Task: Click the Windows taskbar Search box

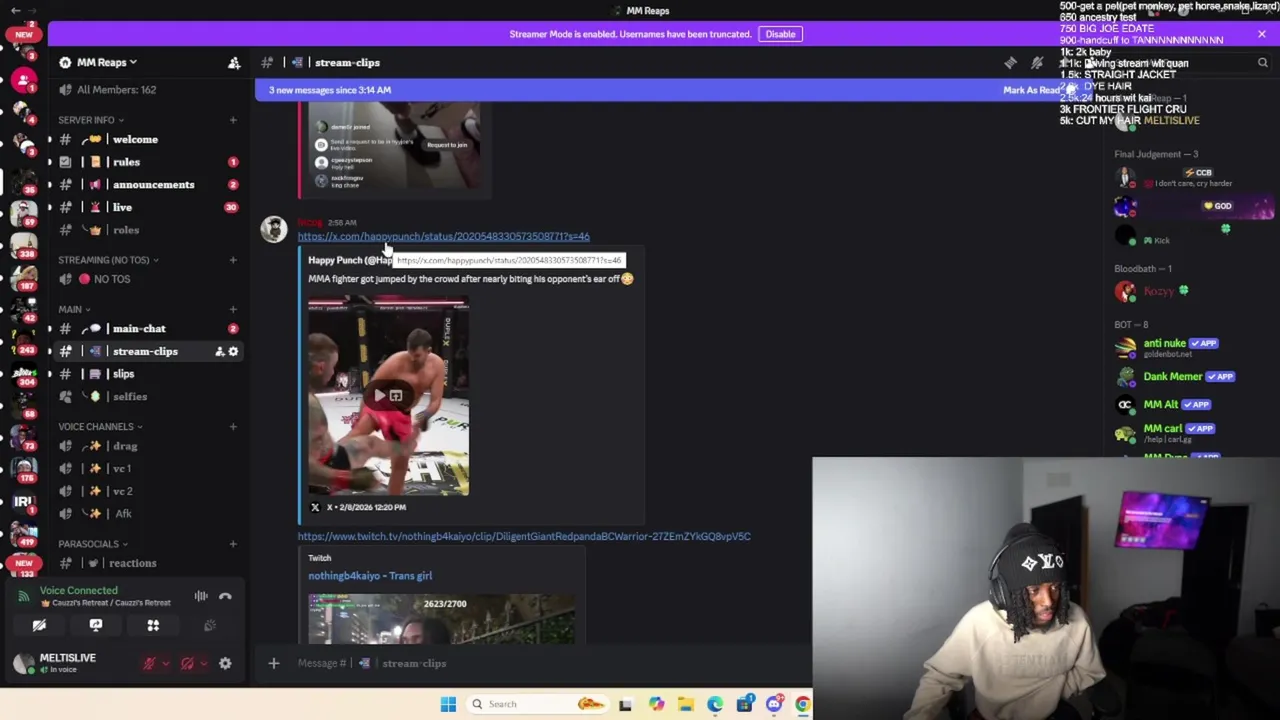Action: [x=539, y=704]
